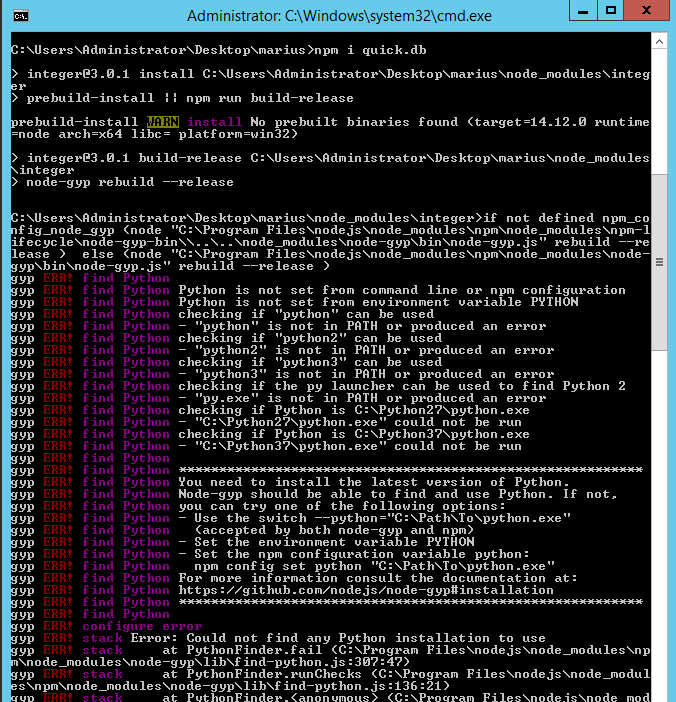Image resolution: width=676 pixels, height=702 pixels.
Task: Open the cmd.exe system menu icon
Action: [x=21, y=17]
